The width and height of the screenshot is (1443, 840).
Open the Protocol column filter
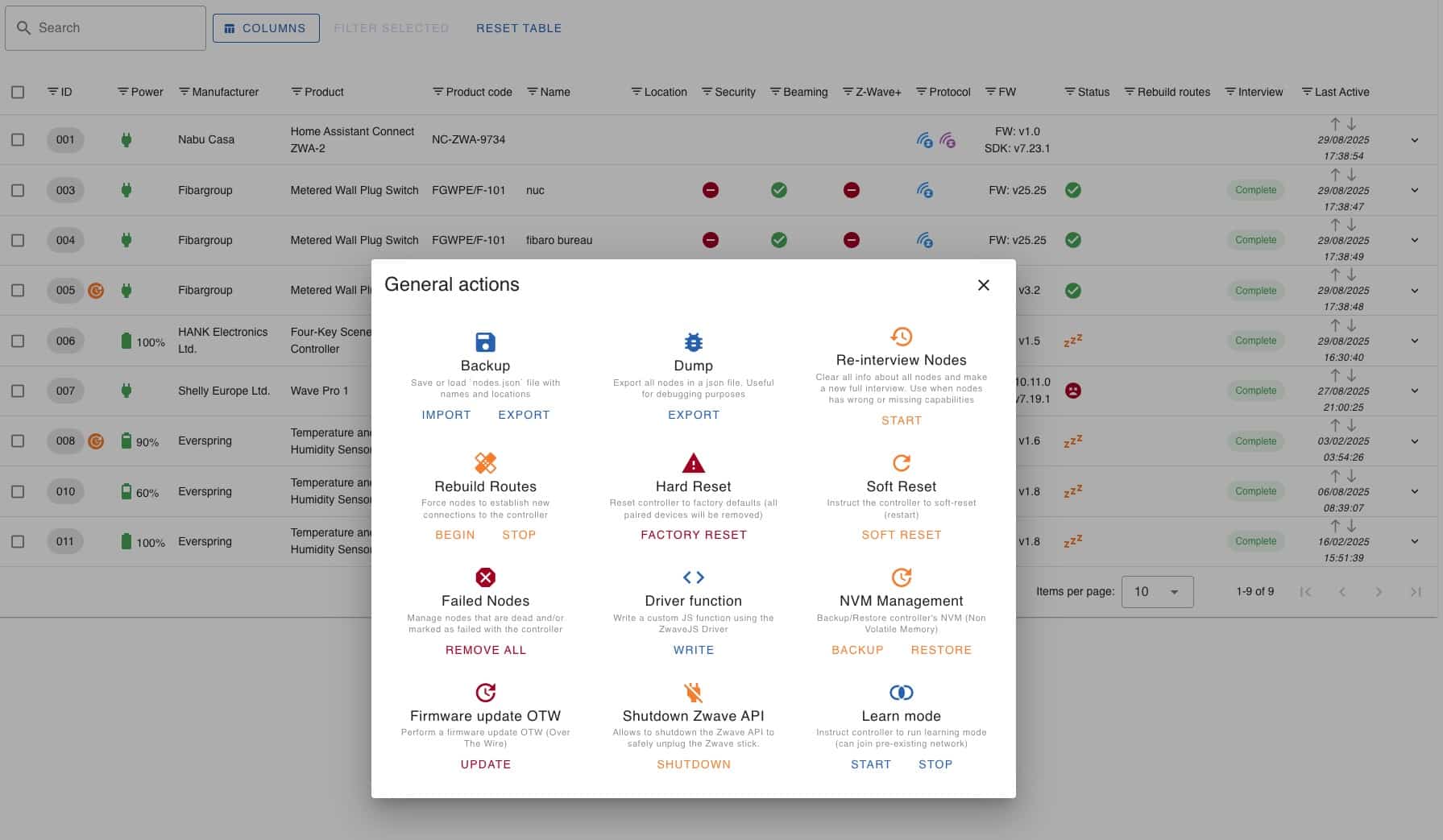coord(922,92)
